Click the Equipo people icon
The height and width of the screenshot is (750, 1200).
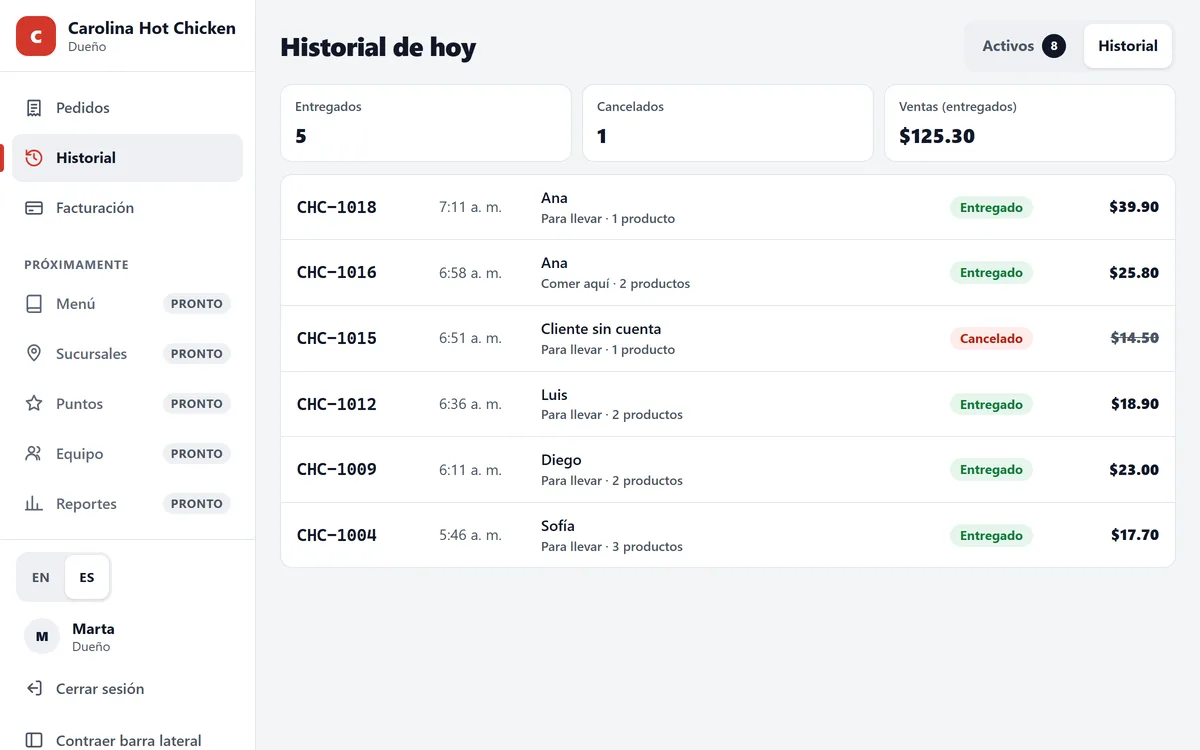point(34,454)
